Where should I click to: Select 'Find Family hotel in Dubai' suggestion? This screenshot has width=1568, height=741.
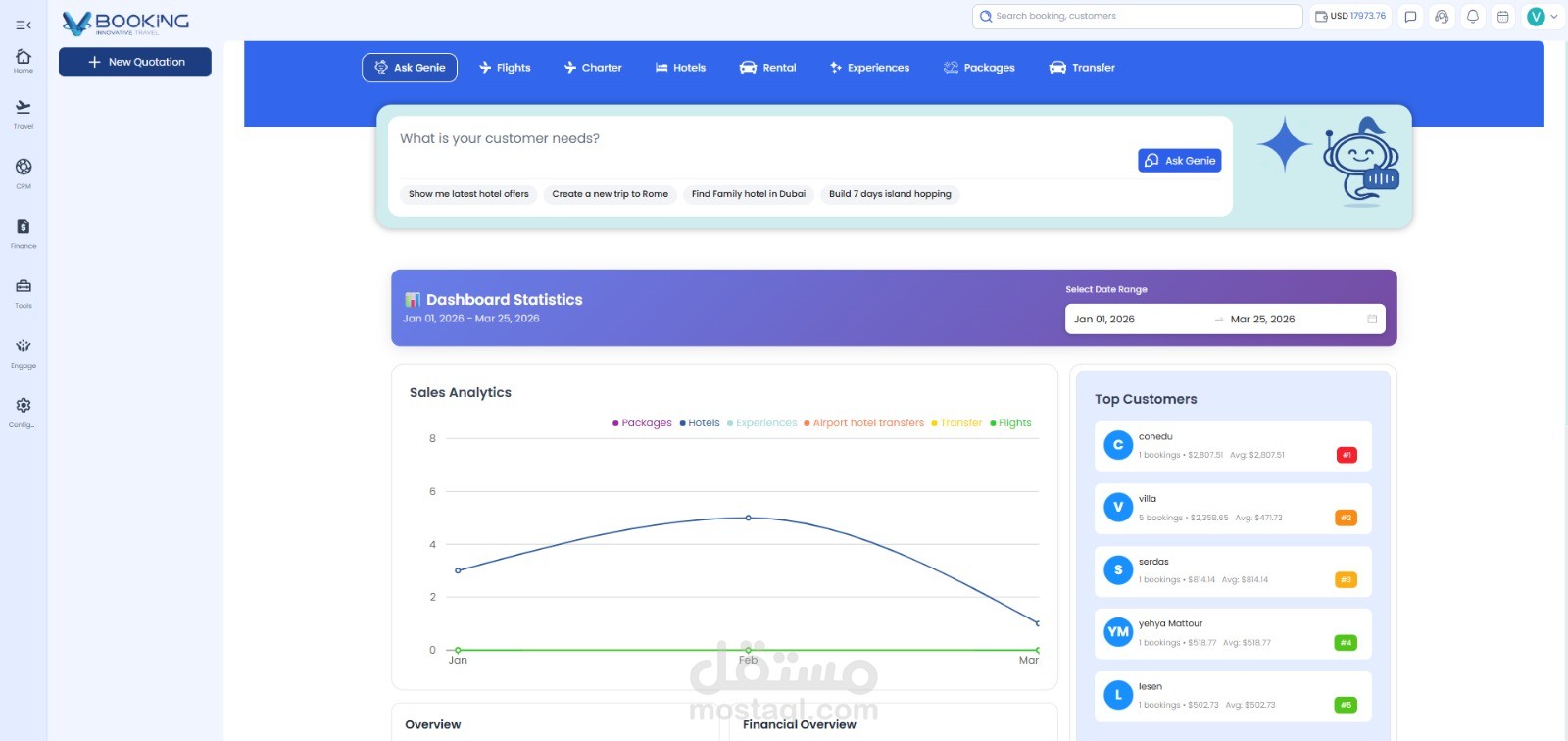pyautogui.click(x=749, y=194)
